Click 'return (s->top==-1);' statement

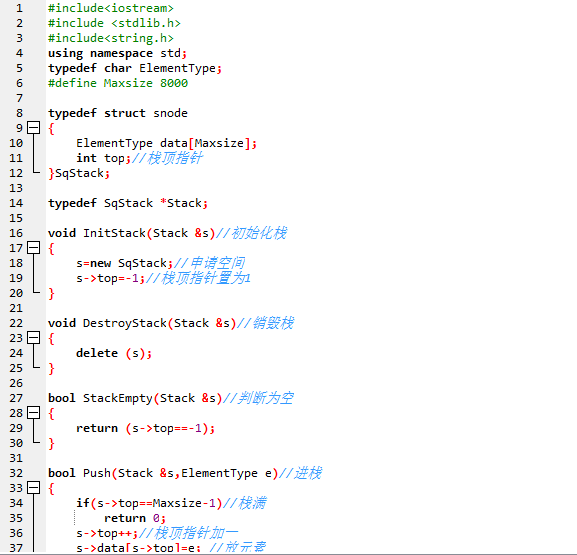pos(146,428)
